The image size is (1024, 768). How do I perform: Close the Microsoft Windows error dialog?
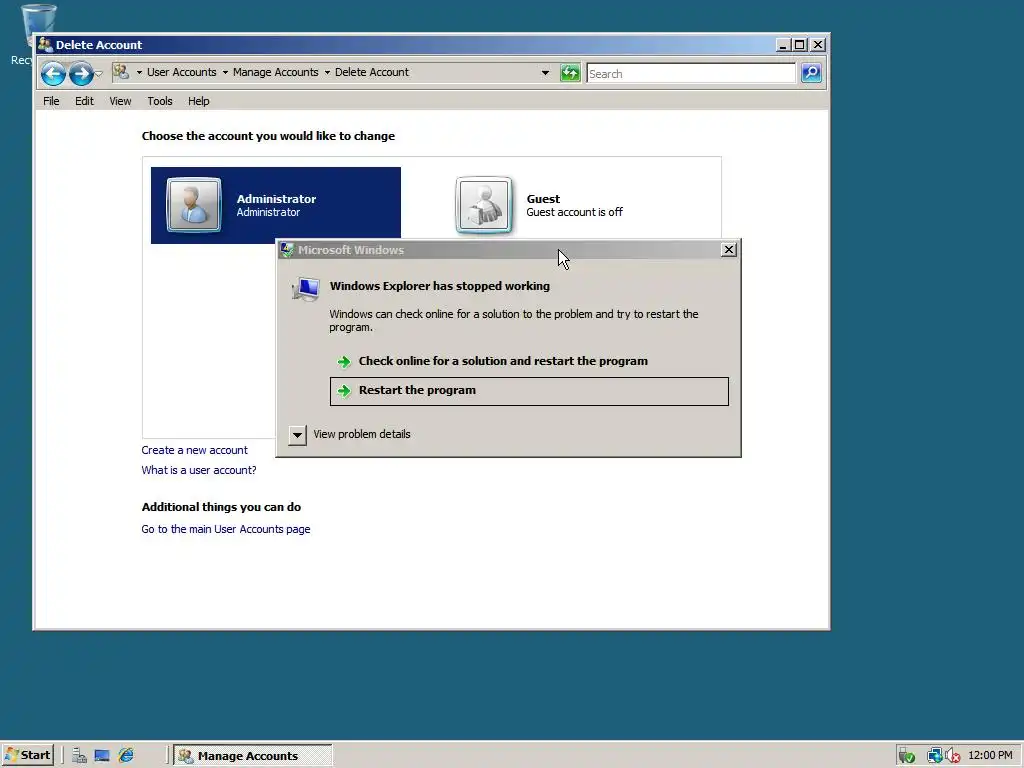[729, 249]
